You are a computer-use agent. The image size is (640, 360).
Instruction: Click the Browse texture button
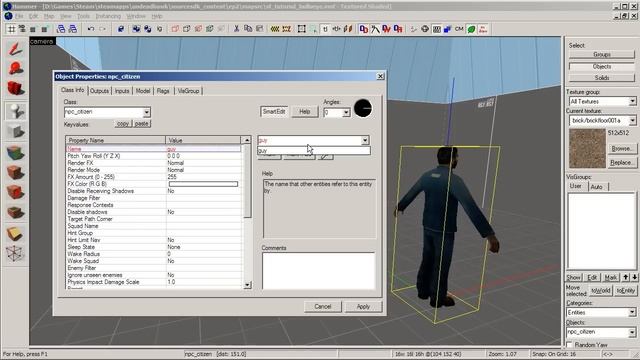tap(621, 149)
